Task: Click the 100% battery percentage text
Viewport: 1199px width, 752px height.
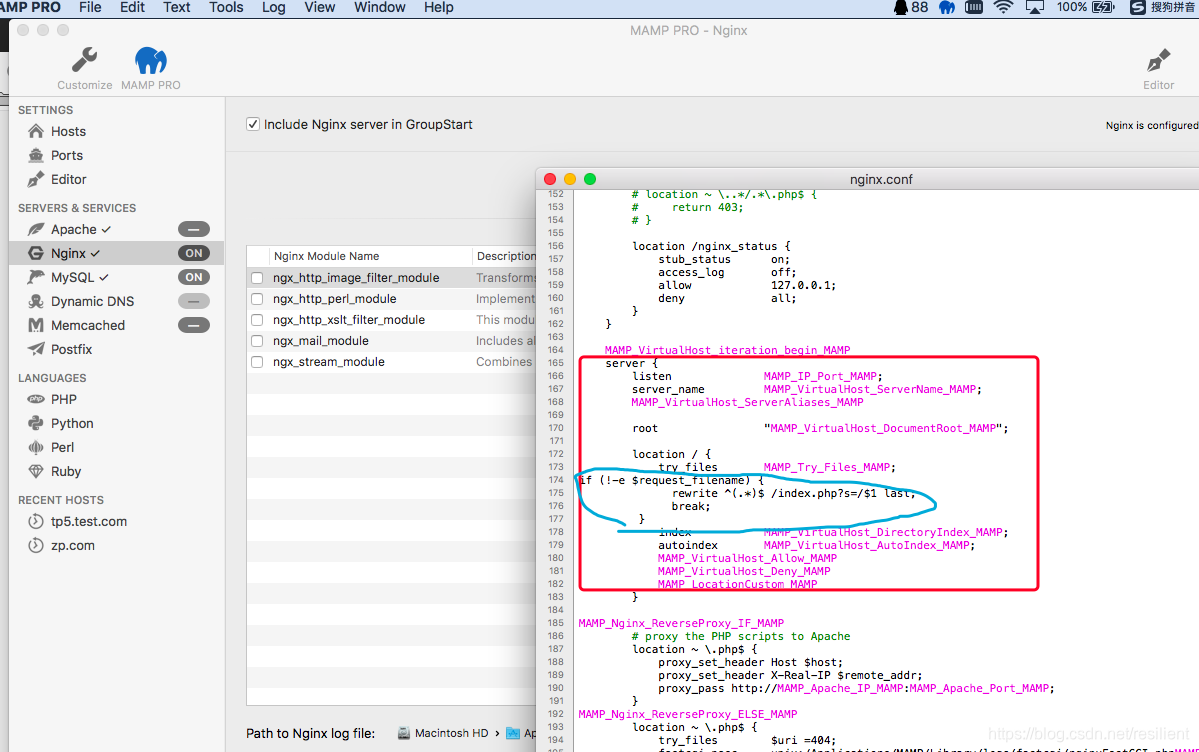Action: tap(1071, 8)
